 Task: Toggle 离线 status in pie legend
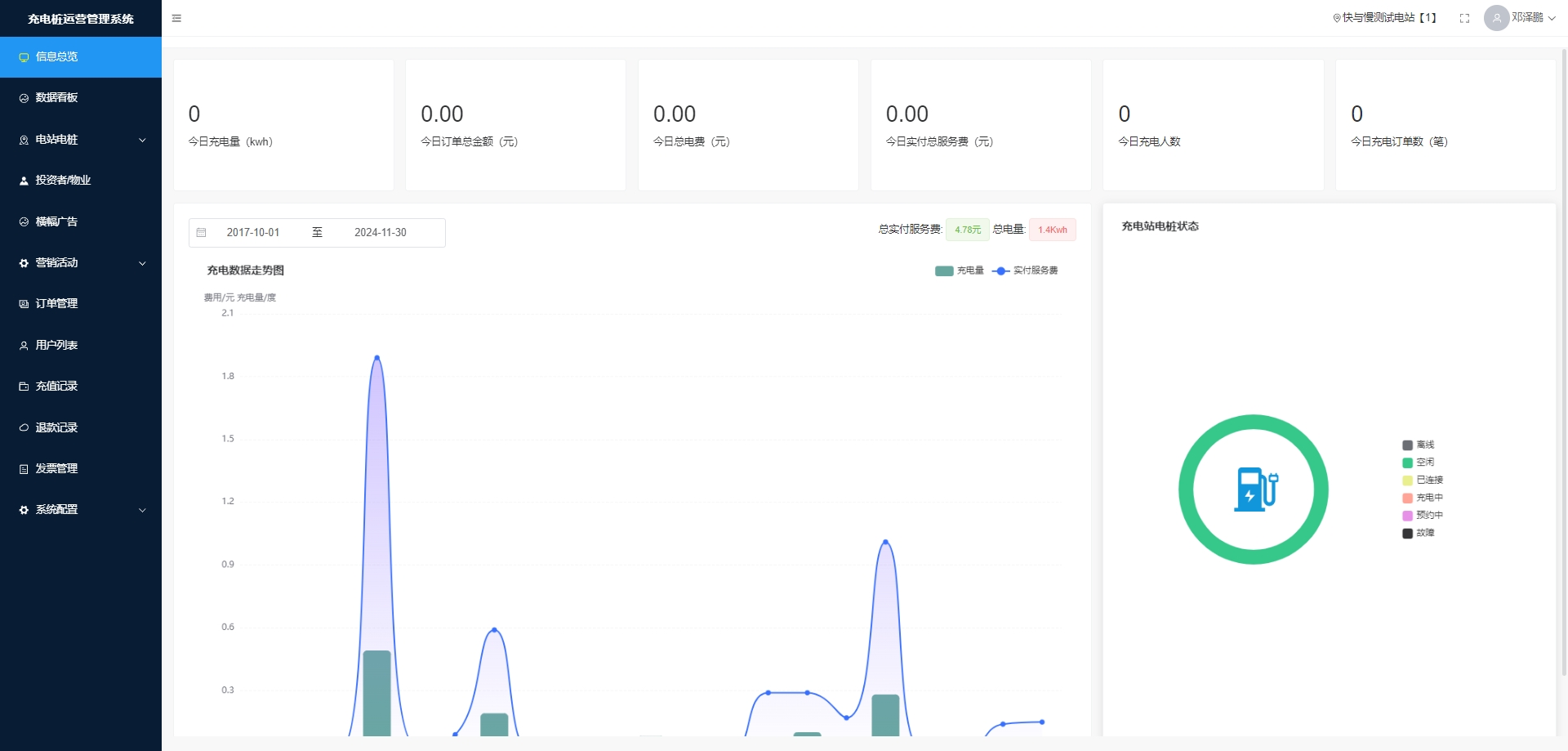pyautogui.click(x=1419, y=445)
